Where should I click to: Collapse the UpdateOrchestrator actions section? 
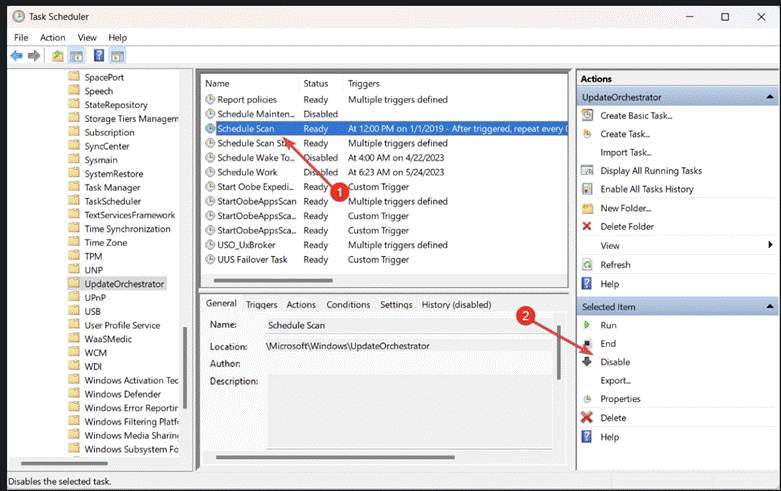[770, 97]
